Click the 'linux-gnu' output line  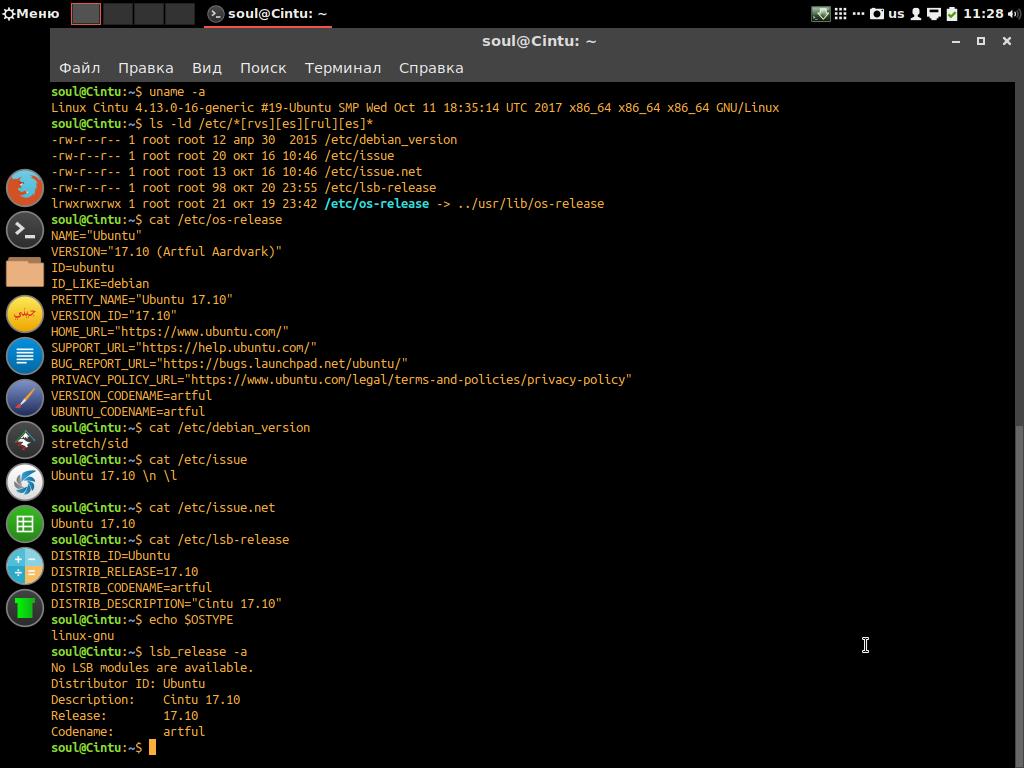[x=83, y=635]
